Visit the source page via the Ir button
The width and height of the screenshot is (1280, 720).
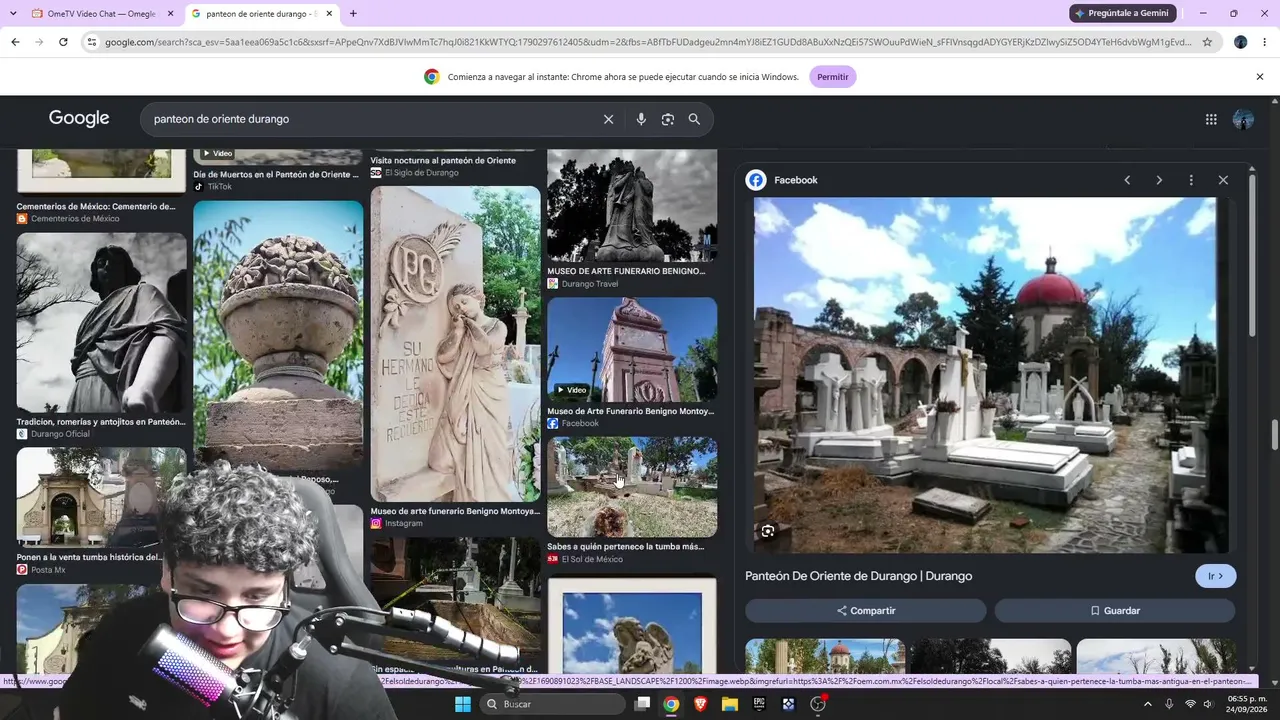pyautogui.click(x=1216, y=576)
